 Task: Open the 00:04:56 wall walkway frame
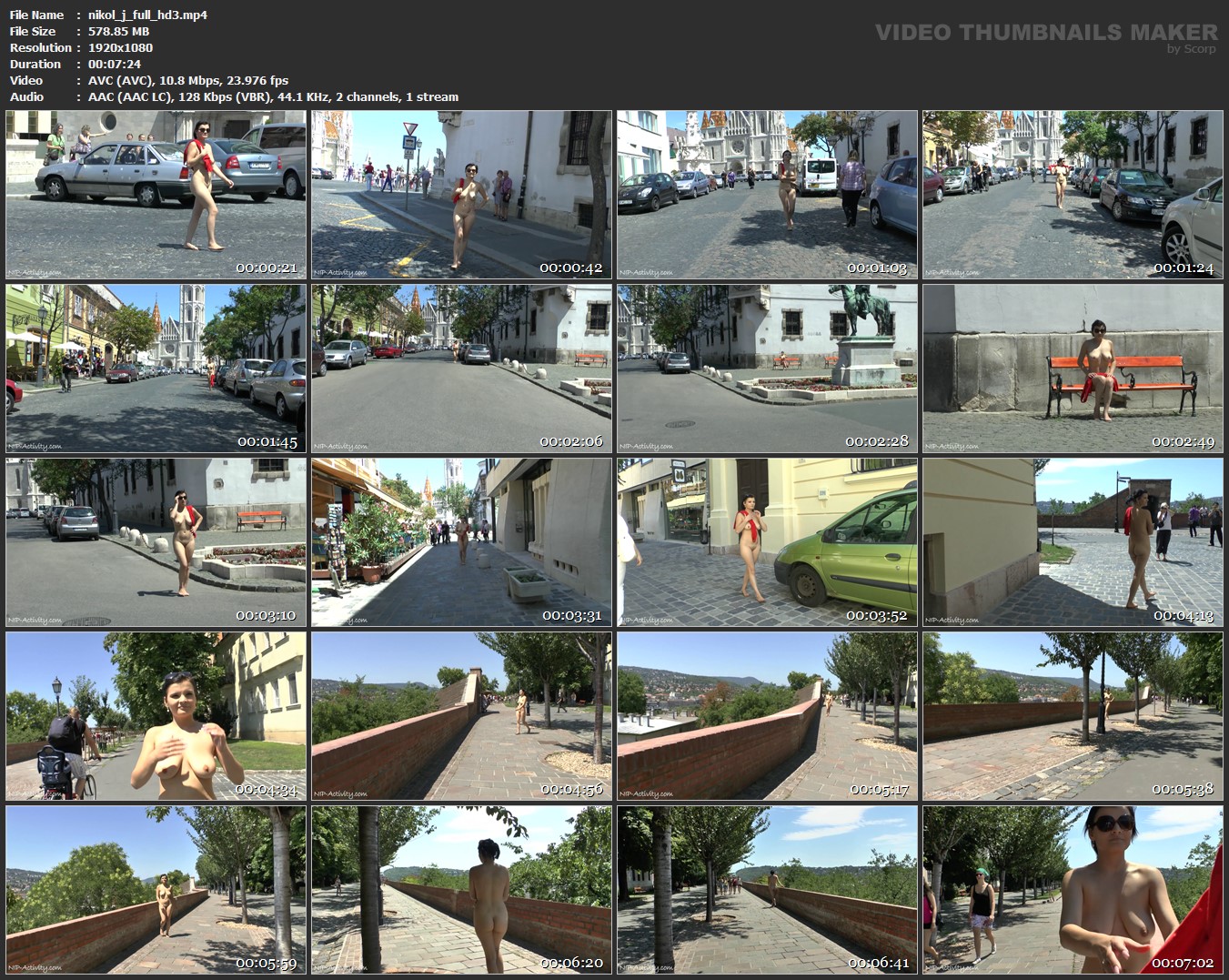(x=461, y=716)
